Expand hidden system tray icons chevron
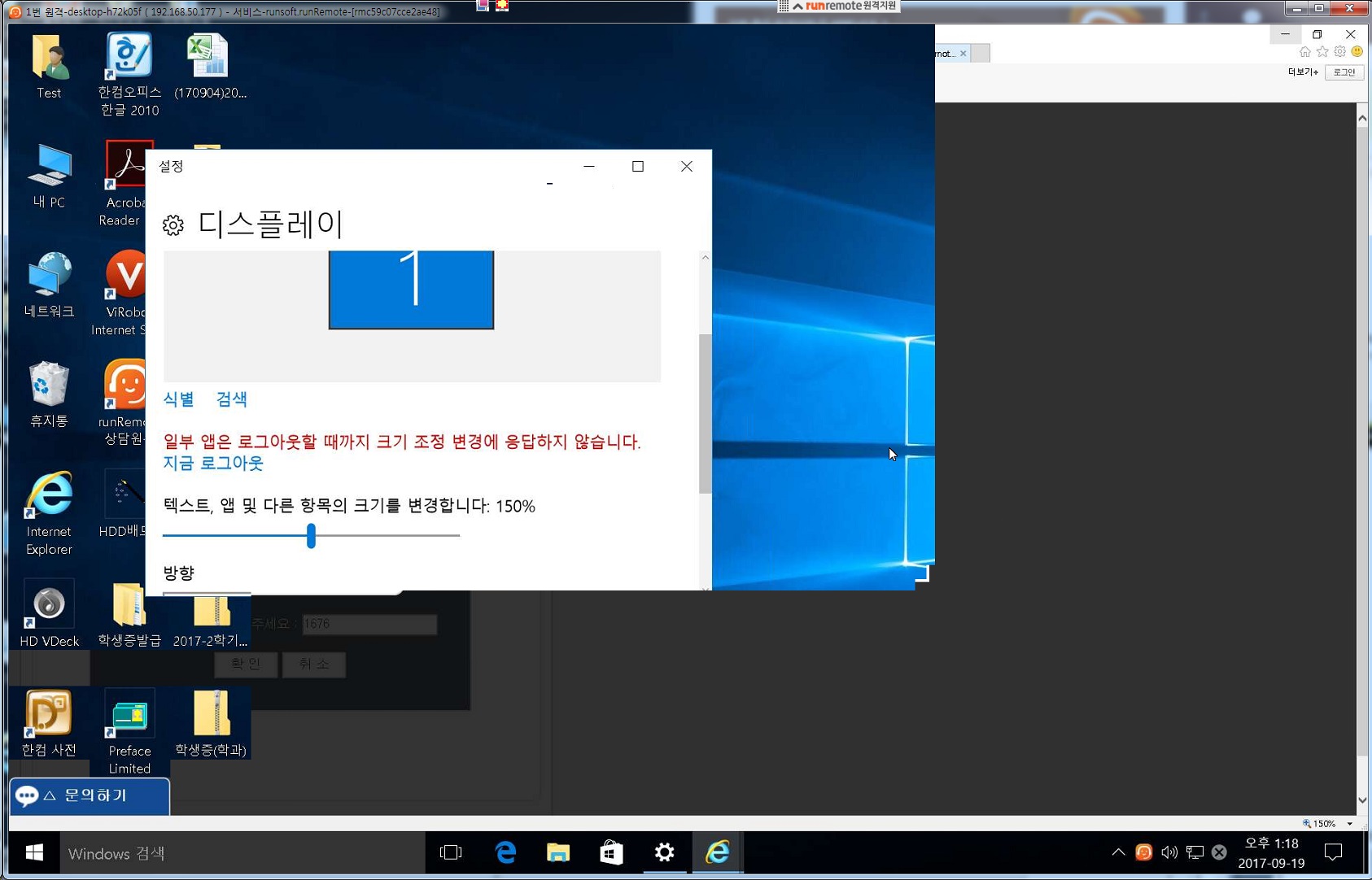Screen dimensions: 1372x880 pos(1118,852)
